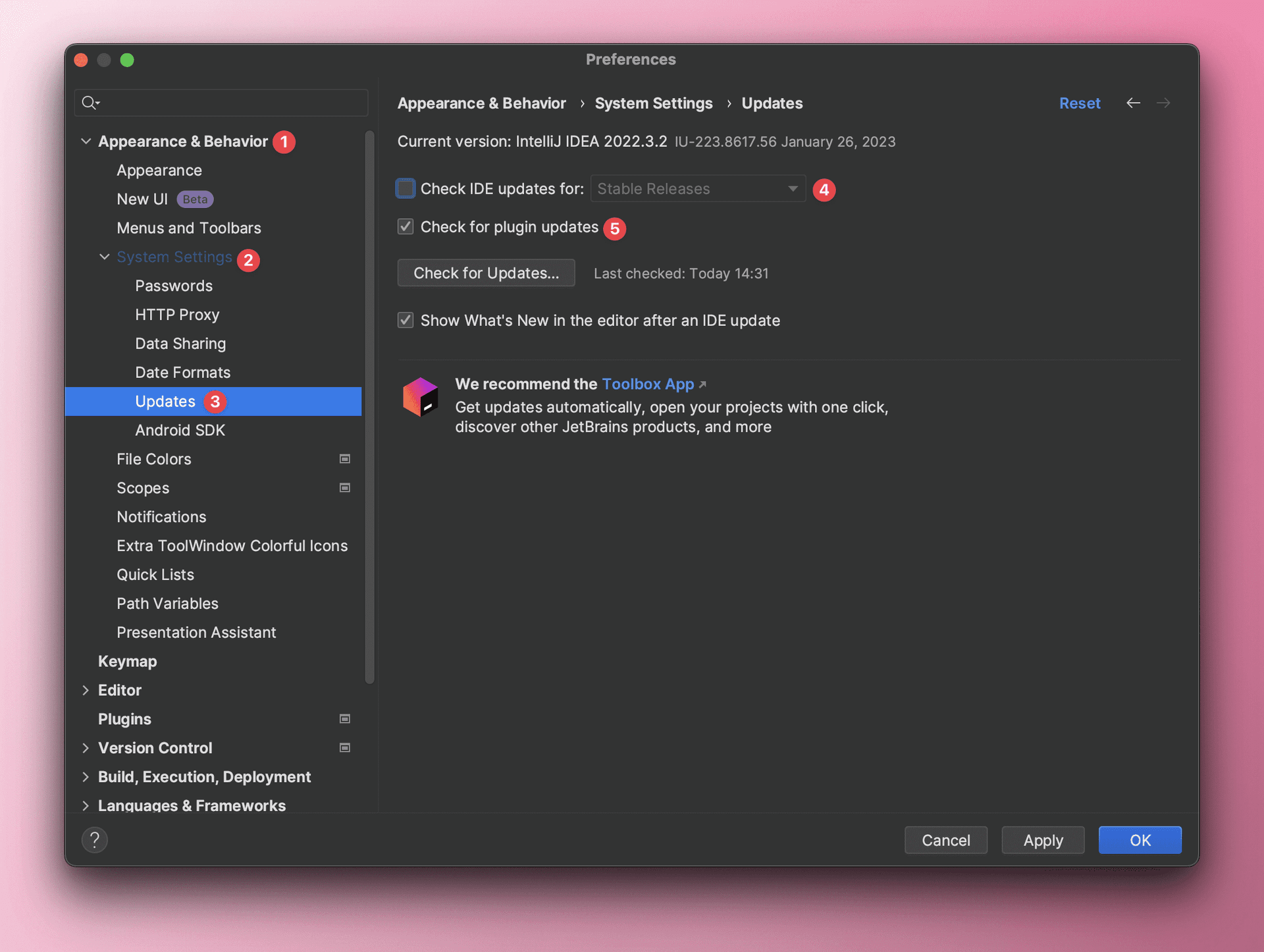Click into the settings search field
1264x952 pixels.
pyautogui.click(x=230, y=103)
